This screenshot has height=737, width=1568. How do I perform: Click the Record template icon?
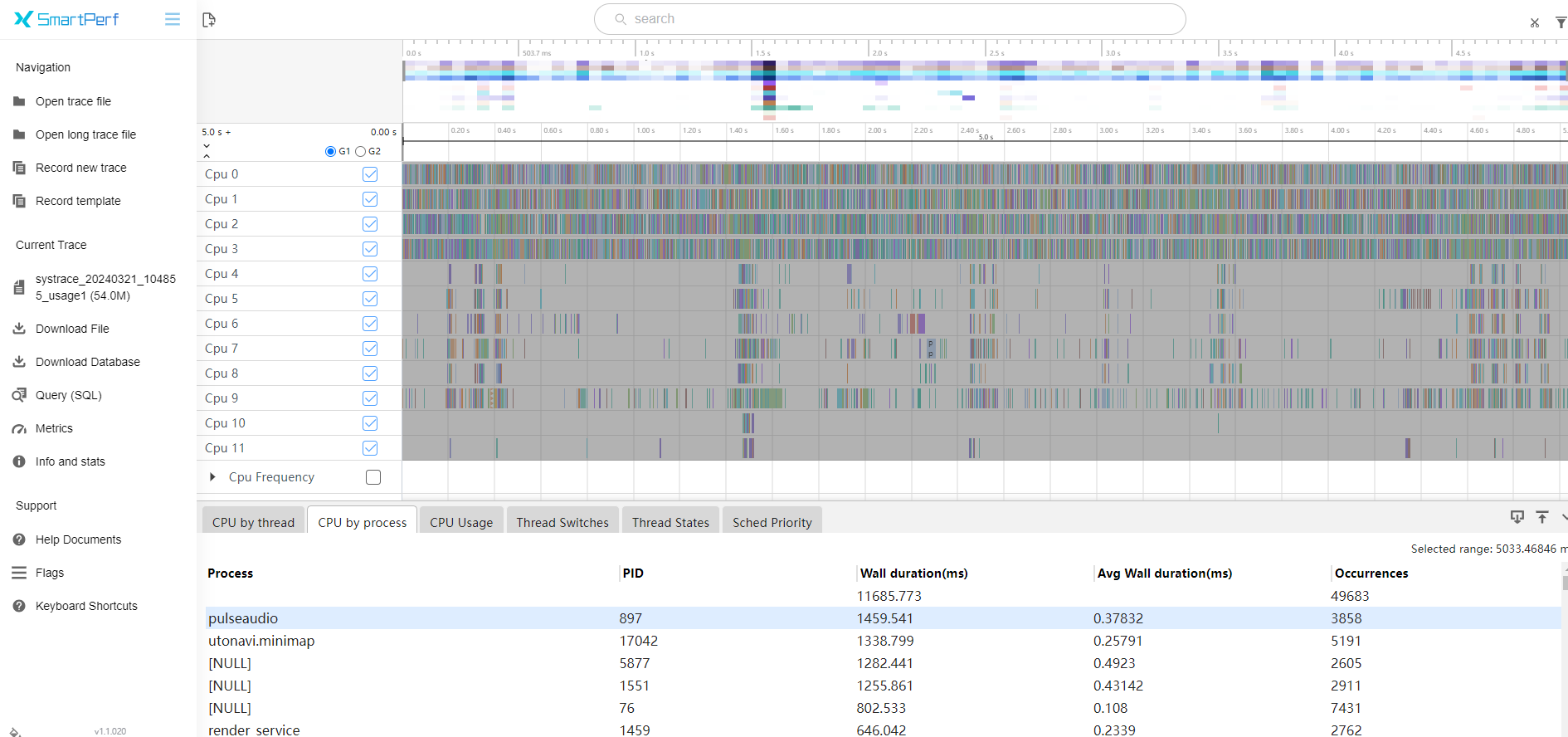pyautogui.click(x=19, y=201)
